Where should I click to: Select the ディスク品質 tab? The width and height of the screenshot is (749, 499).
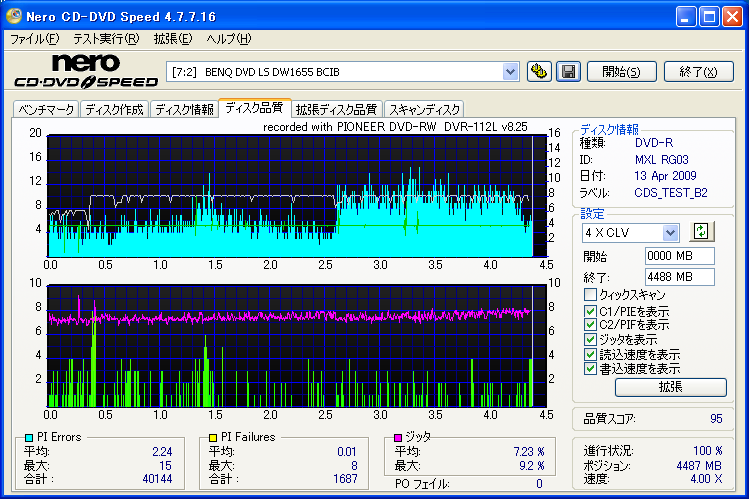pyautogui.click(x=255, y=108)
